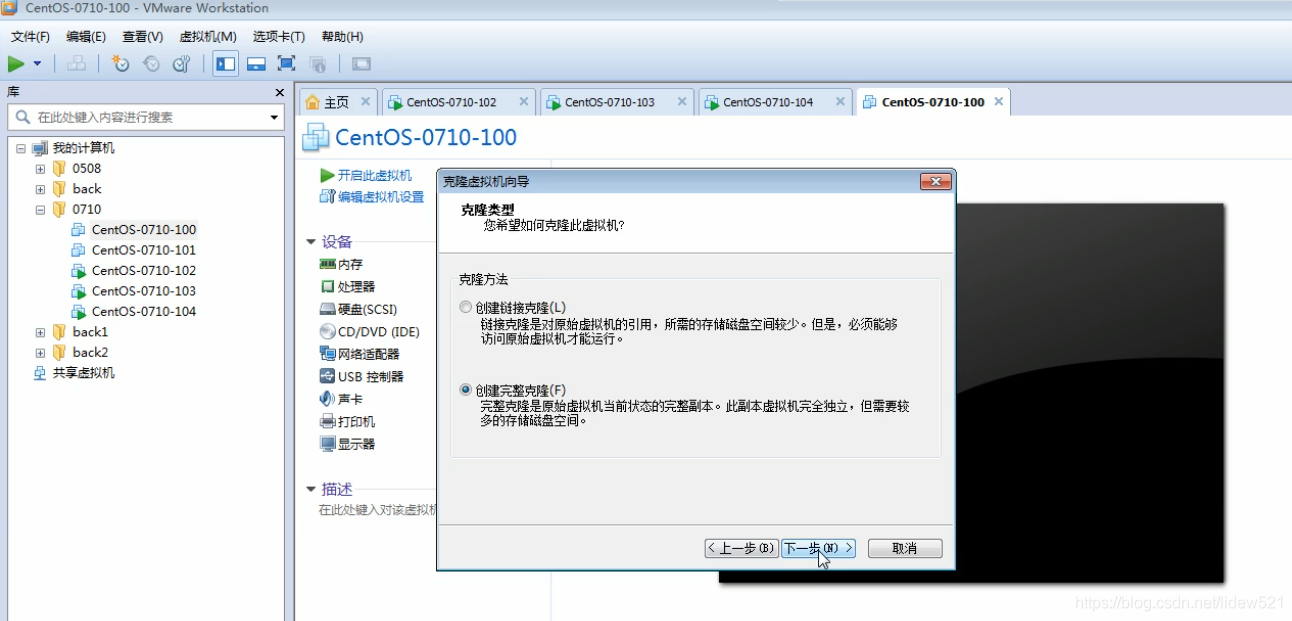Select CentOS-0710-100 in library tree
Viewport: 1292px width, 621px height.
[x=144, y=230]
